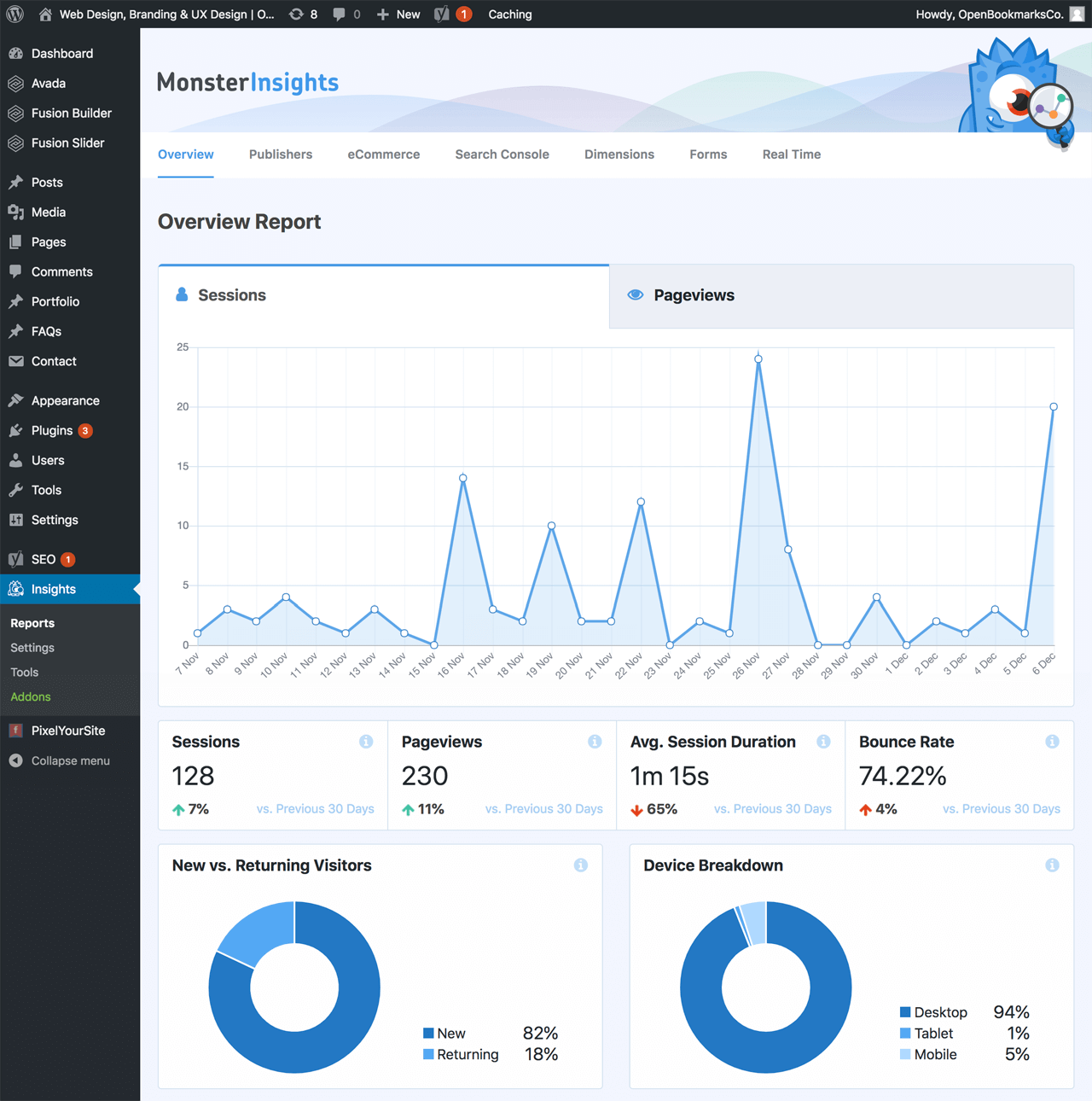Click the Posts pin icon
The image size is (1092, 1101).
16,182
